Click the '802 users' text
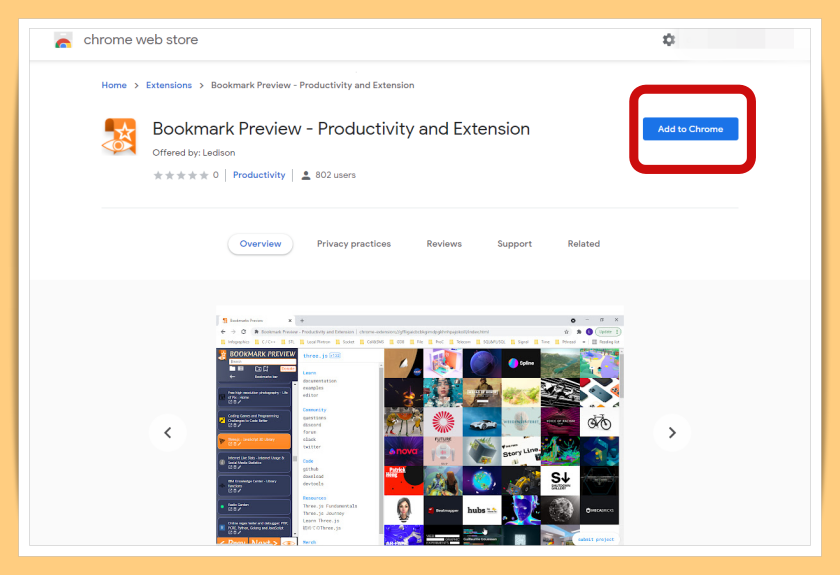The height and width of the screenshot is (575, 840). tap(335, 175)
